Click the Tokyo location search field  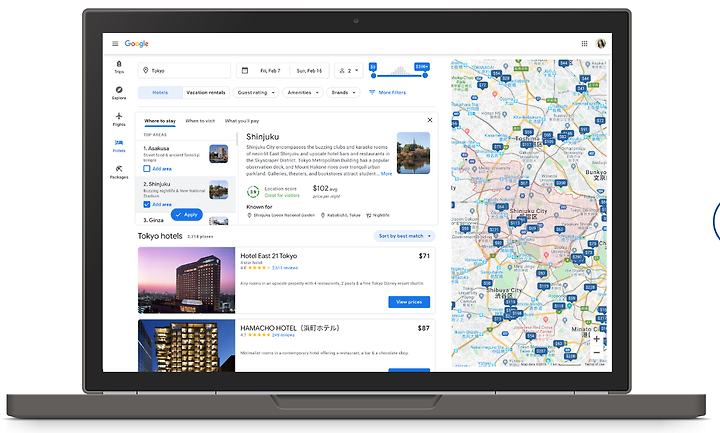click(184, 70)
